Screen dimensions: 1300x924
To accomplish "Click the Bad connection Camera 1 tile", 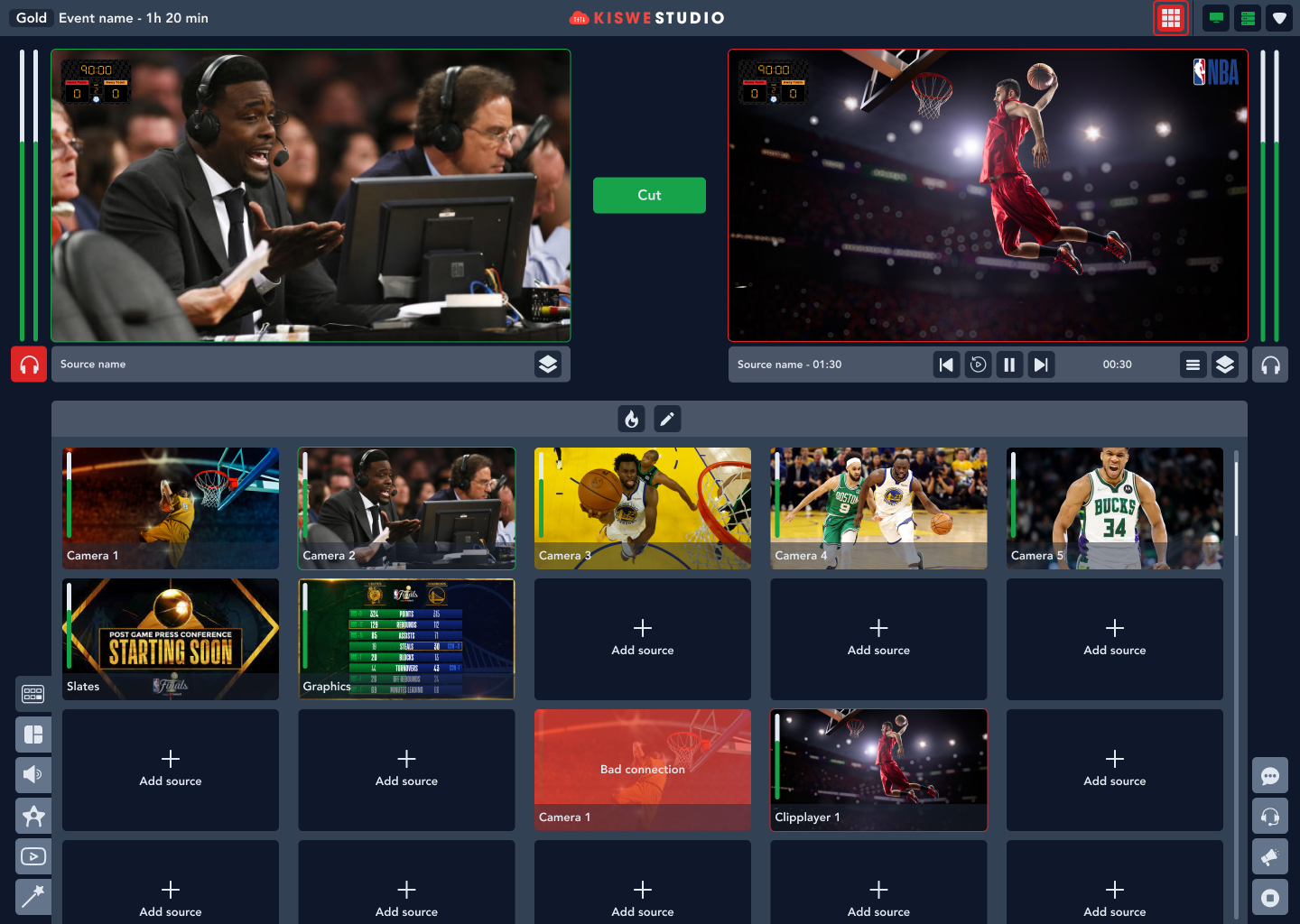I will coord(643,770).
